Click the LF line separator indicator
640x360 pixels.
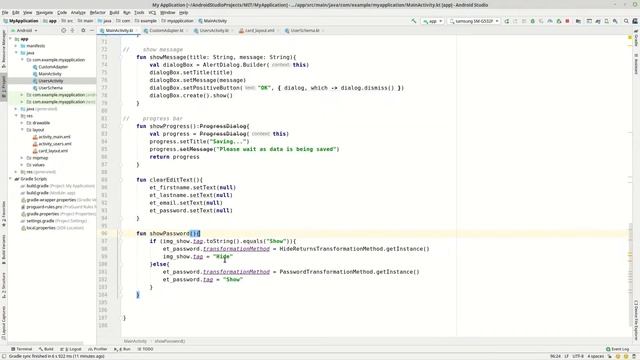pyautogui.click(x=566, y=356)
